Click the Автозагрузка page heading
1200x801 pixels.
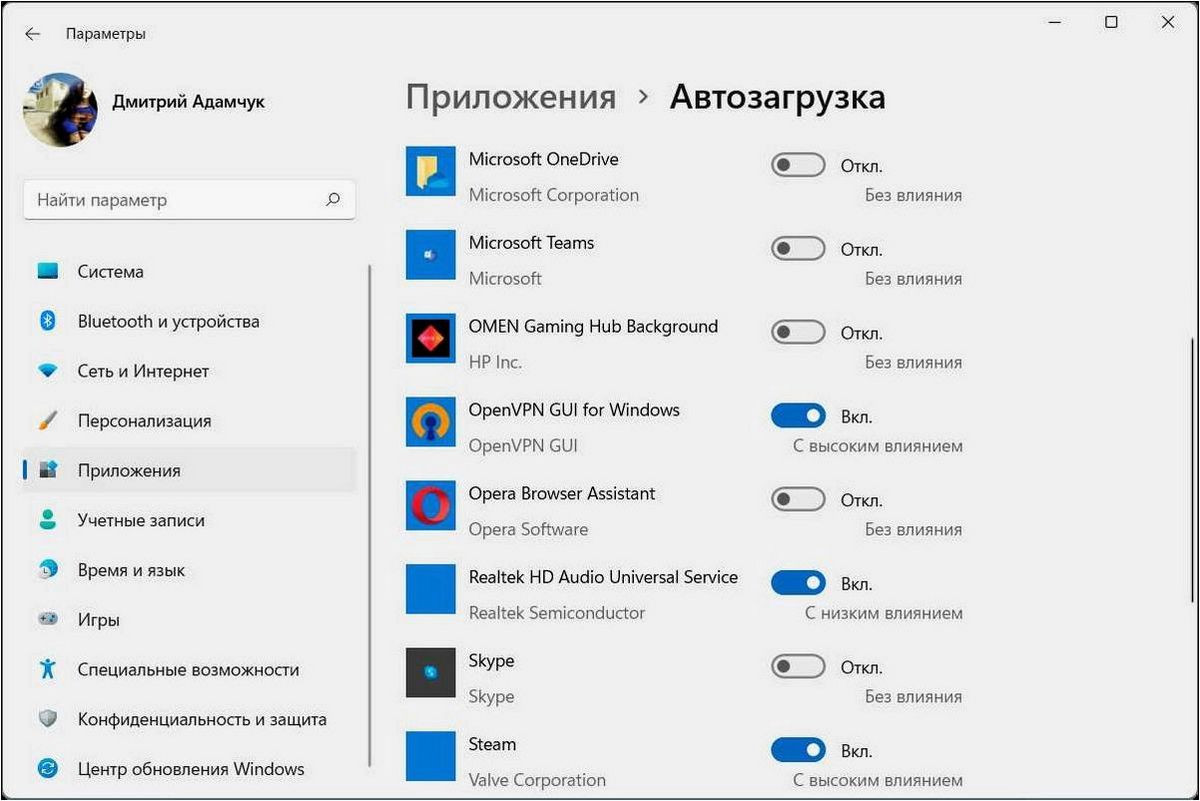point(777,98)
